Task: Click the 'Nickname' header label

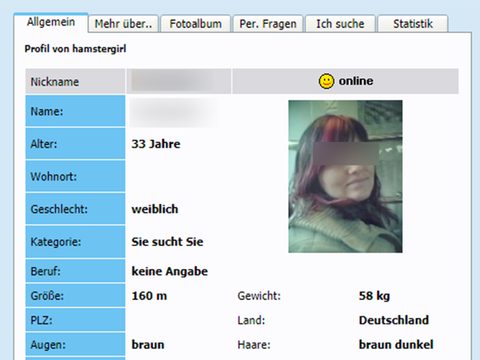Action: click(55, 82)
